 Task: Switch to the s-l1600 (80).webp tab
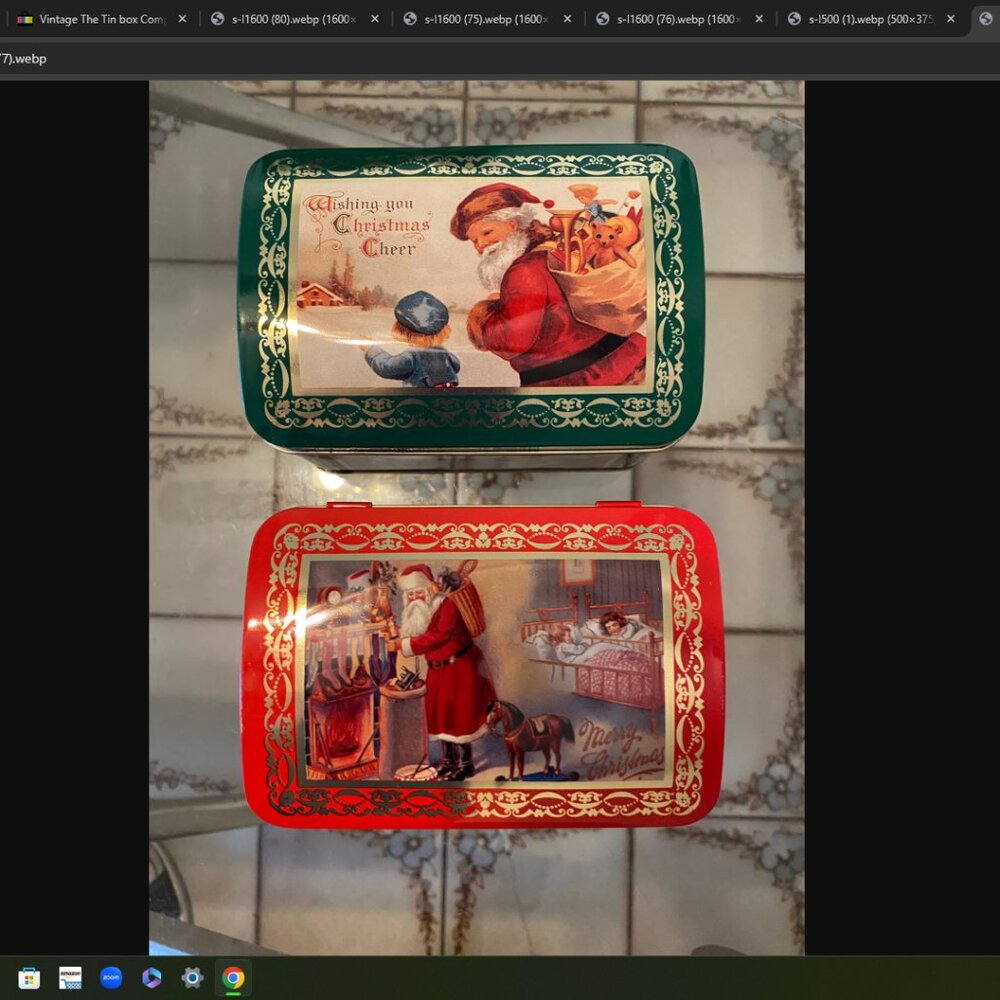(x=294, y=19)
